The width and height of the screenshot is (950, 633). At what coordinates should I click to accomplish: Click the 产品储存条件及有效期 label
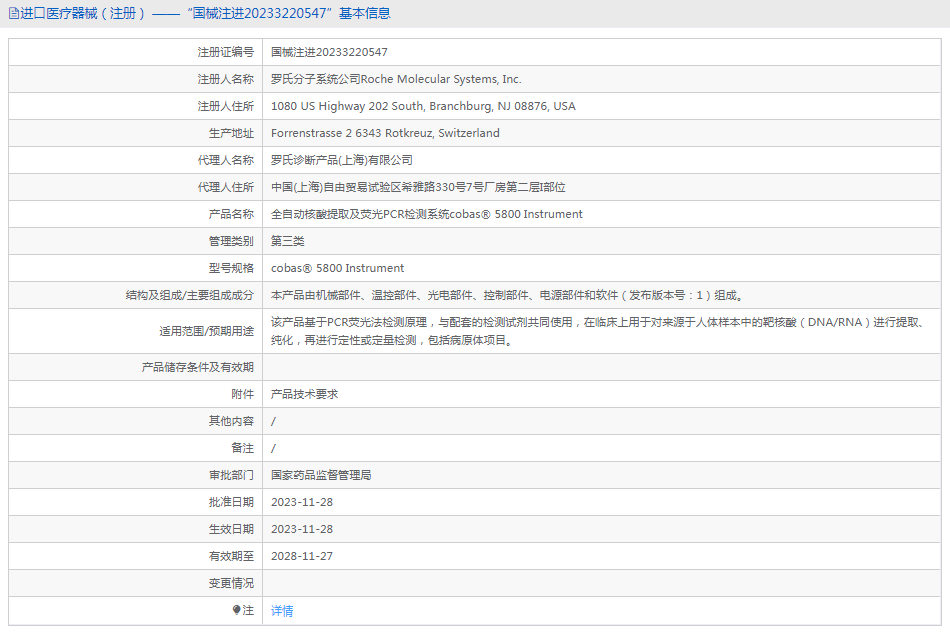pyautogui.click(x=198, y=367)
